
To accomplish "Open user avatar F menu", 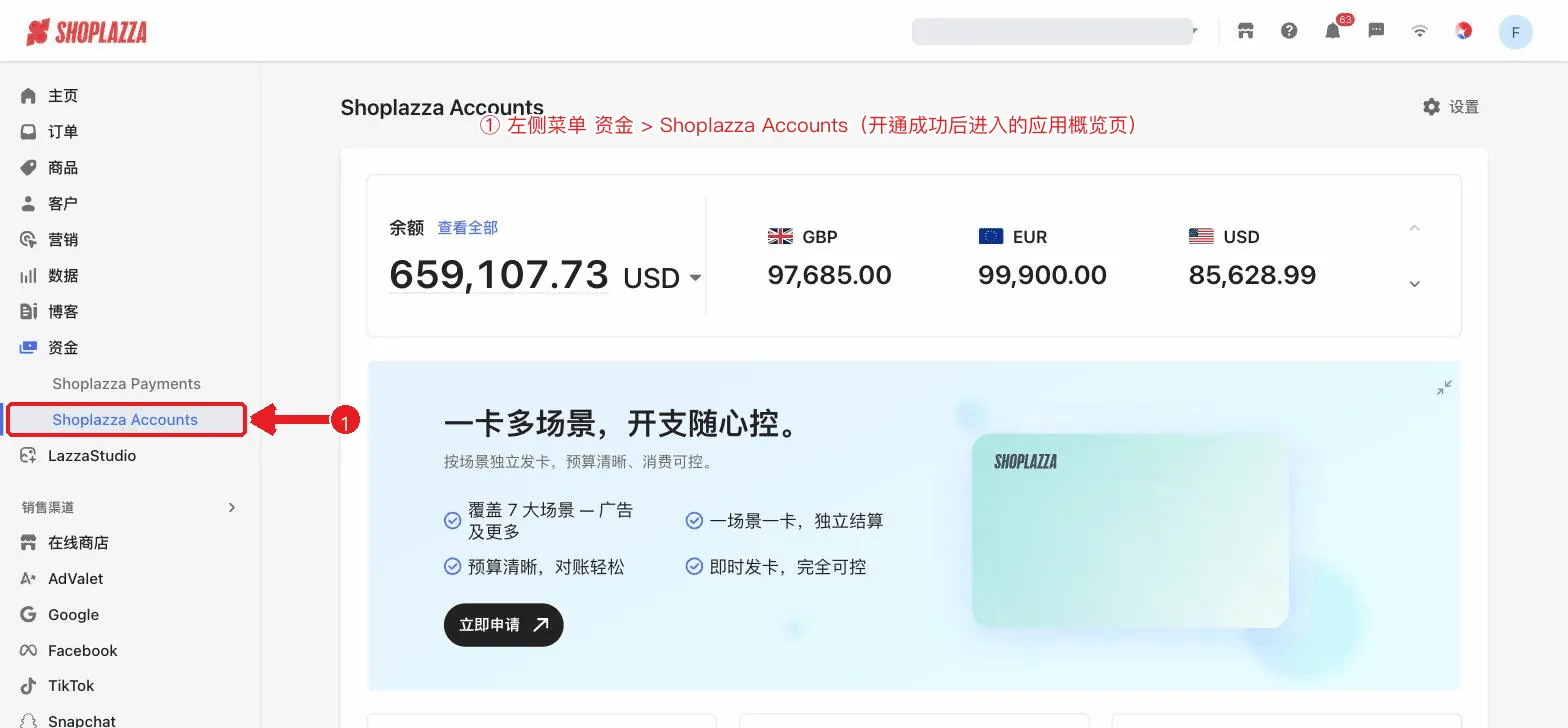I will (x=1515, y=32).
